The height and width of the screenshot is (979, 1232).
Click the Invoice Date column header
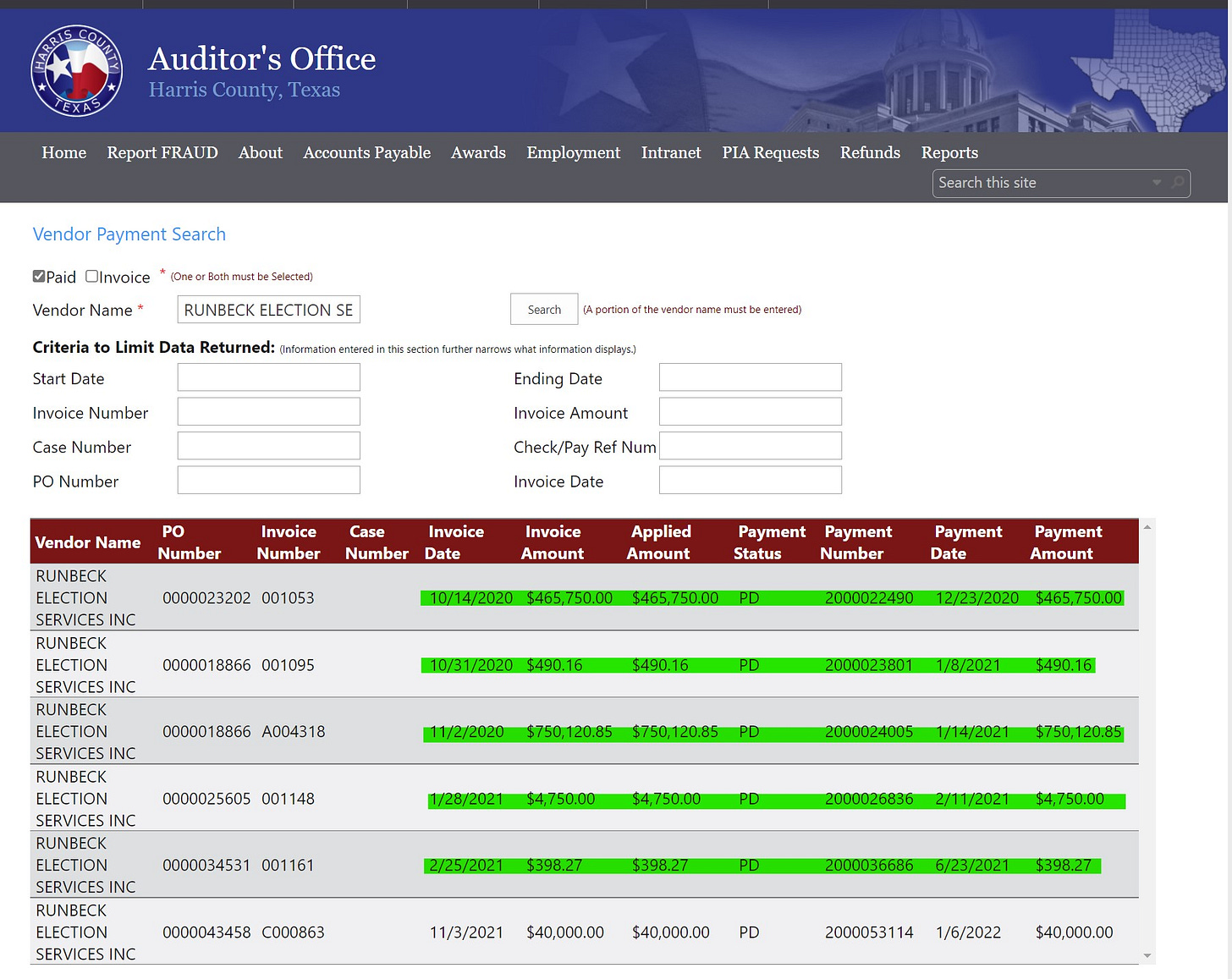[x=454, y=542]
